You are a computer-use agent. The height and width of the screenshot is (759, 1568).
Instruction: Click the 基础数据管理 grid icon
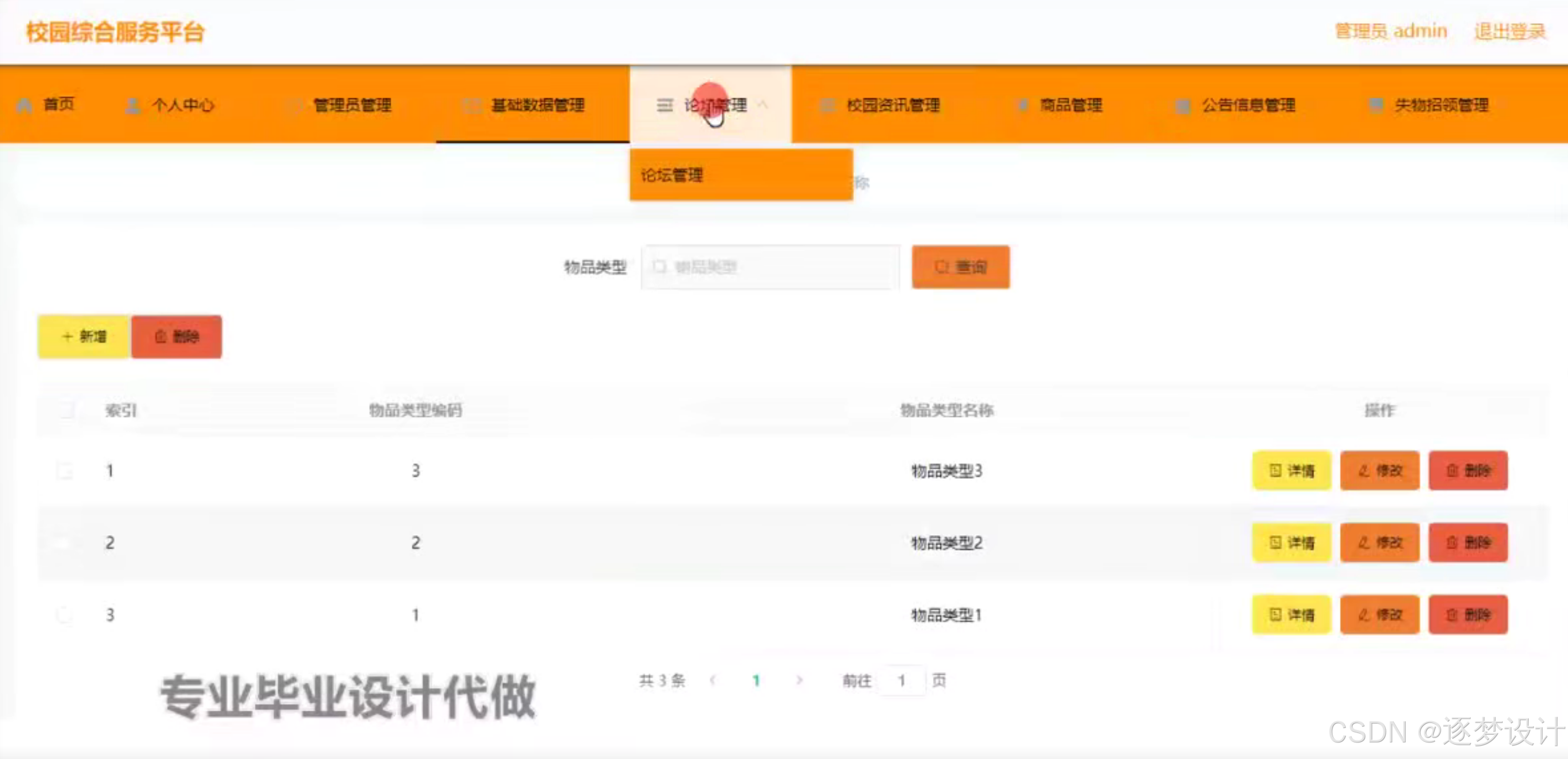(472, 105)
